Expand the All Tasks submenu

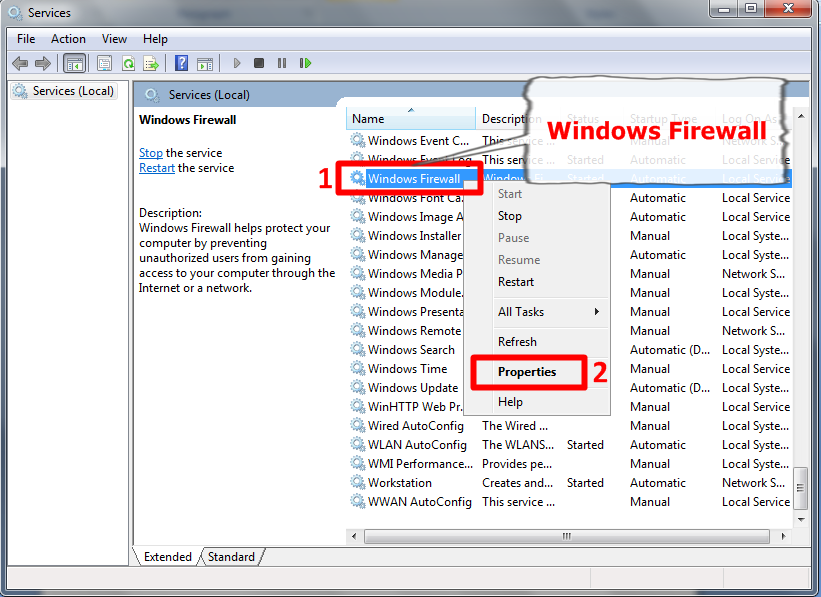click(549, 312)
